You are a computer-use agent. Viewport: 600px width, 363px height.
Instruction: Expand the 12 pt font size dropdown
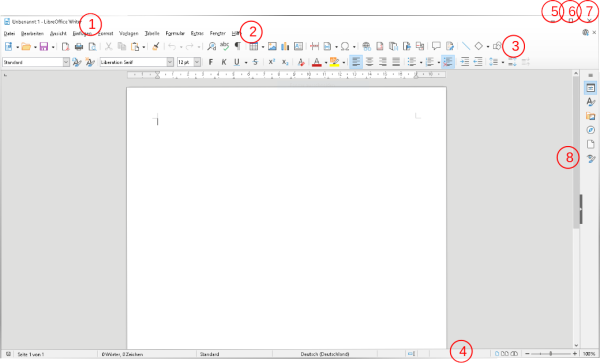pyautogui.click(x=197, y=62)
